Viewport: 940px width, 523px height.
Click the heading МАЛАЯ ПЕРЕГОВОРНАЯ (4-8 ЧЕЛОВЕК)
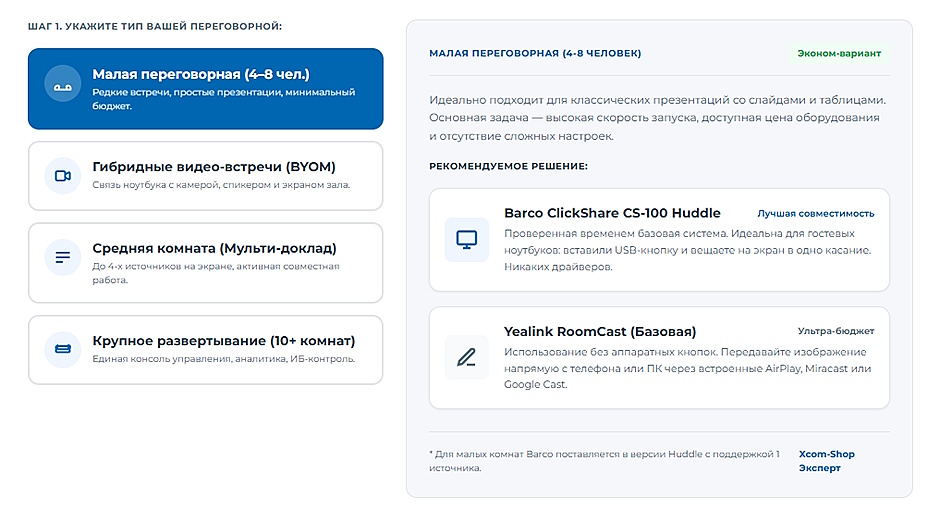(x=535, y=53)
